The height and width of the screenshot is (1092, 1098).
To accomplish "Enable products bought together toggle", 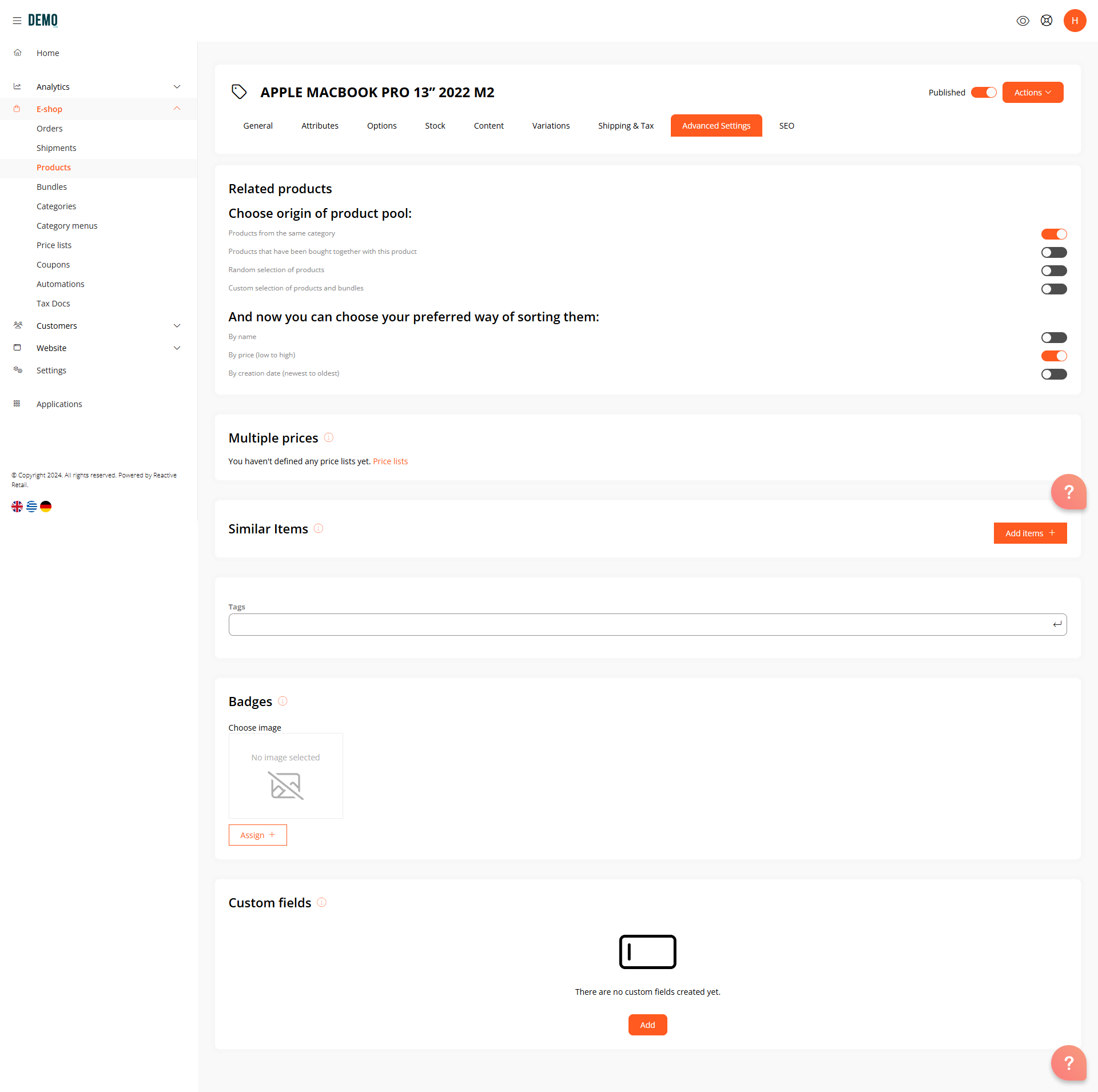I will point(1054,252).
